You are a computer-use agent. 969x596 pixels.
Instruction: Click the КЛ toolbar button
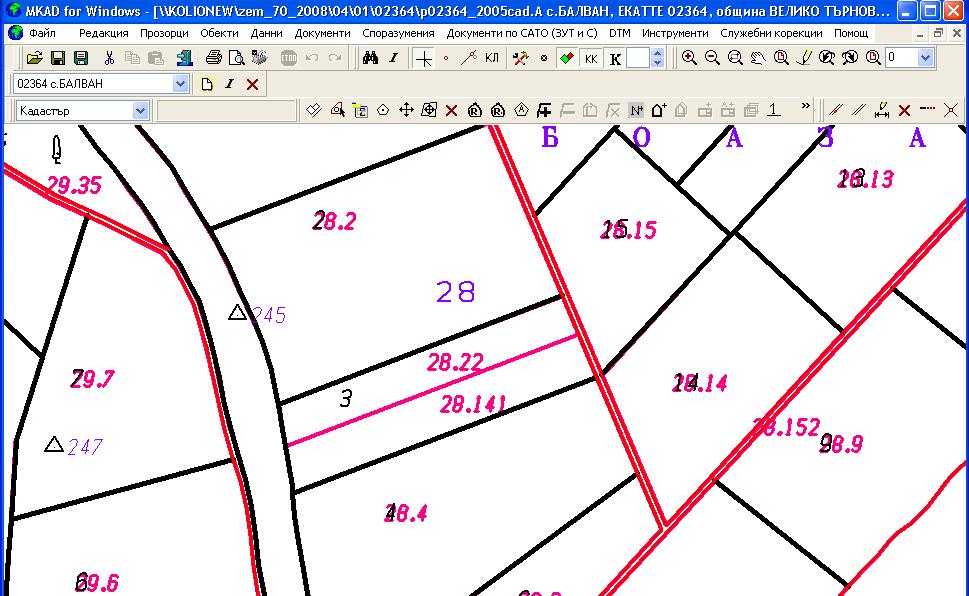click(x=492, y=58)
